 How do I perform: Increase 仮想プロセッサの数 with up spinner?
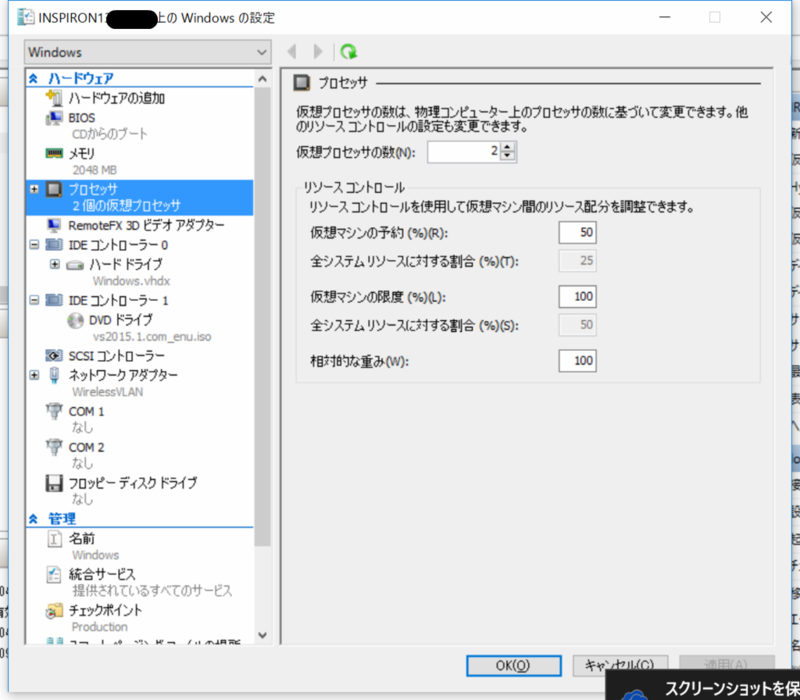pos(507,147)
